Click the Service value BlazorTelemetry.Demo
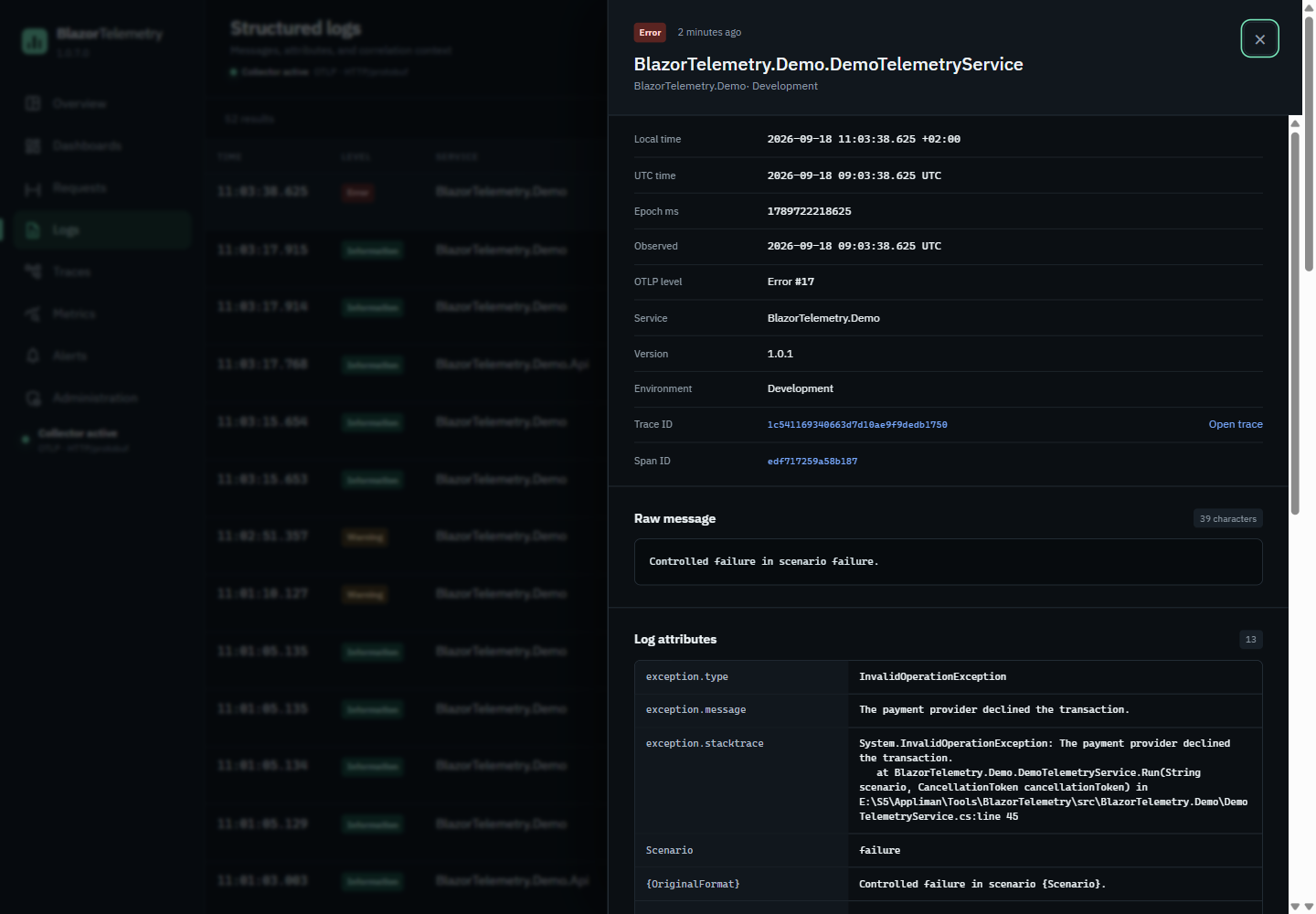This screenshot has width=1316, height=914. pos(823,318)
